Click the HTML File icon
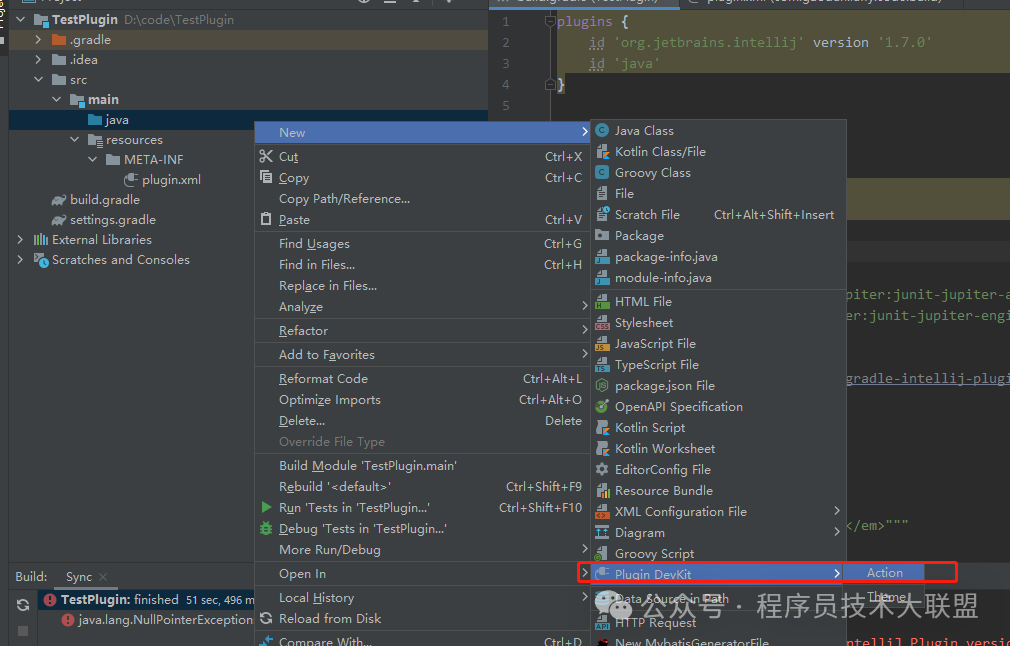Viewport: 1010px width, 646px height. coord(602,301)
